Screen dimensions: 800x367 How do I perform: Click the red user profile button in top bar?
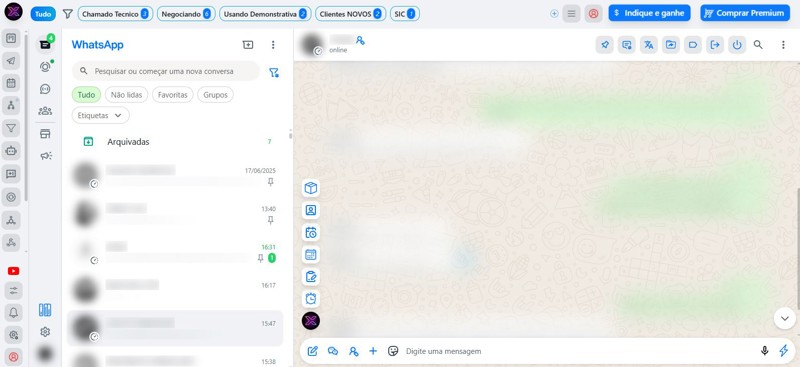tap(593, 14)
